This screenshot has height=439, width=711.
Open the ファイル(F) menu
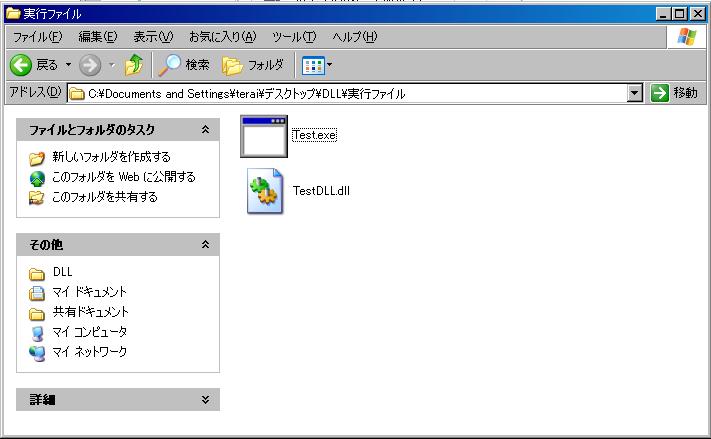pyautogui.click(x=36, y=37)
